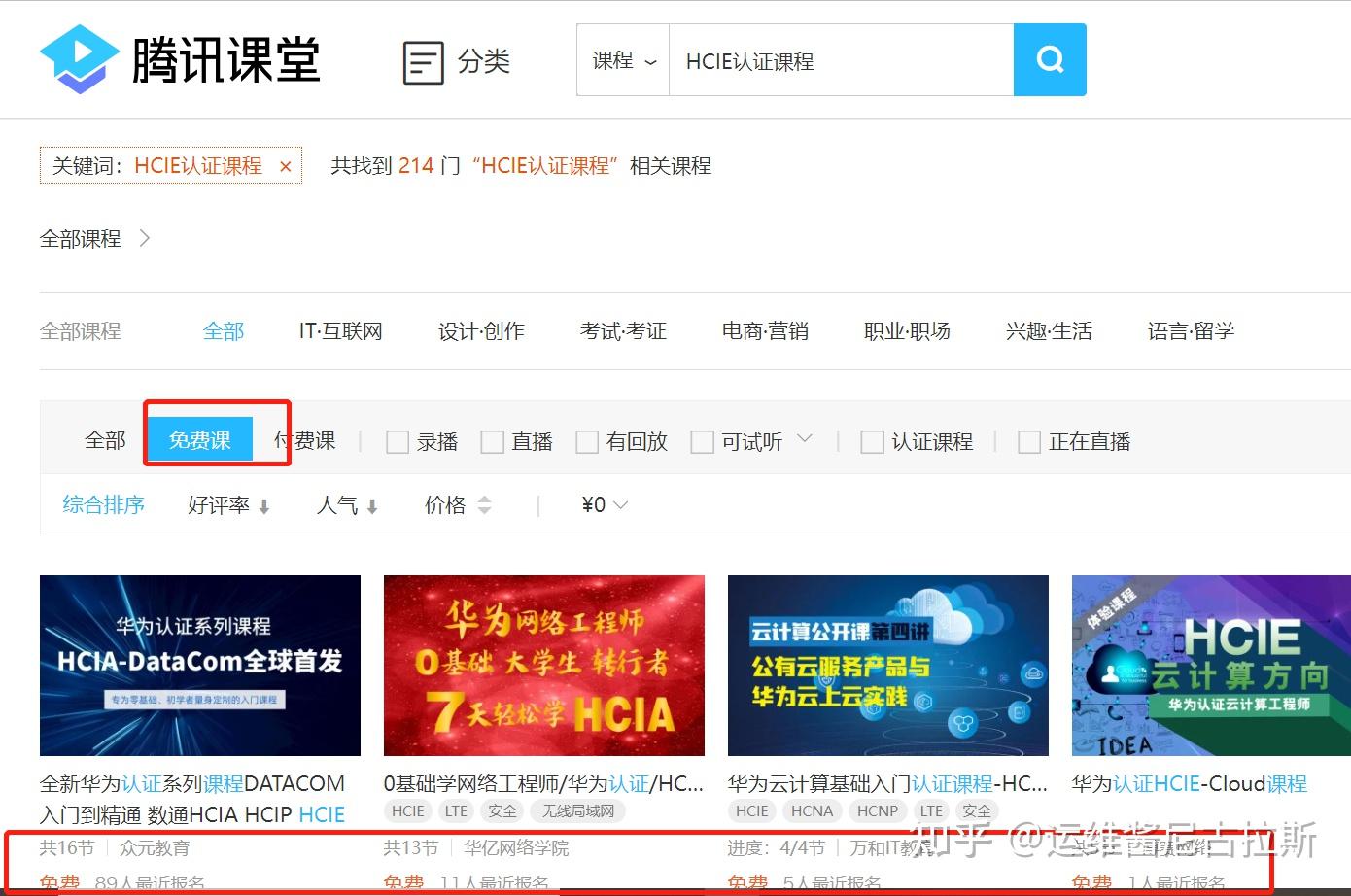The image size is (1351, 896).
Task: Sort by 好评率 down arrow
Action: [x=264, y=506]
